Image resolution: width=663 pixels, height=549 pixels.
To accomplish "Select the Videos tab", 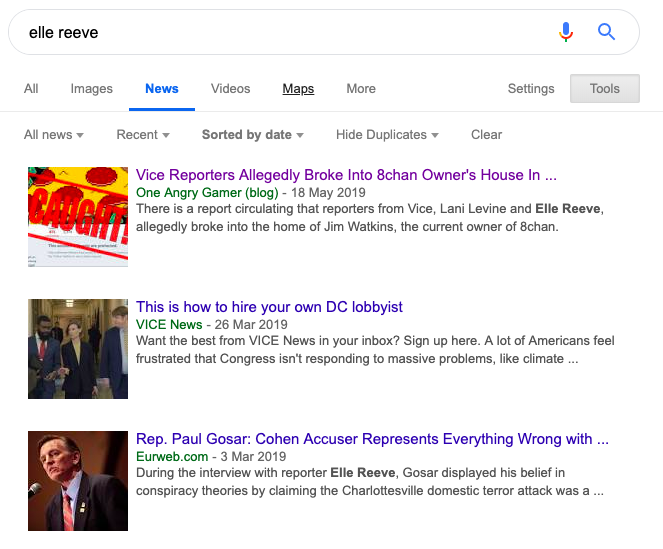I will coord(230,89).
